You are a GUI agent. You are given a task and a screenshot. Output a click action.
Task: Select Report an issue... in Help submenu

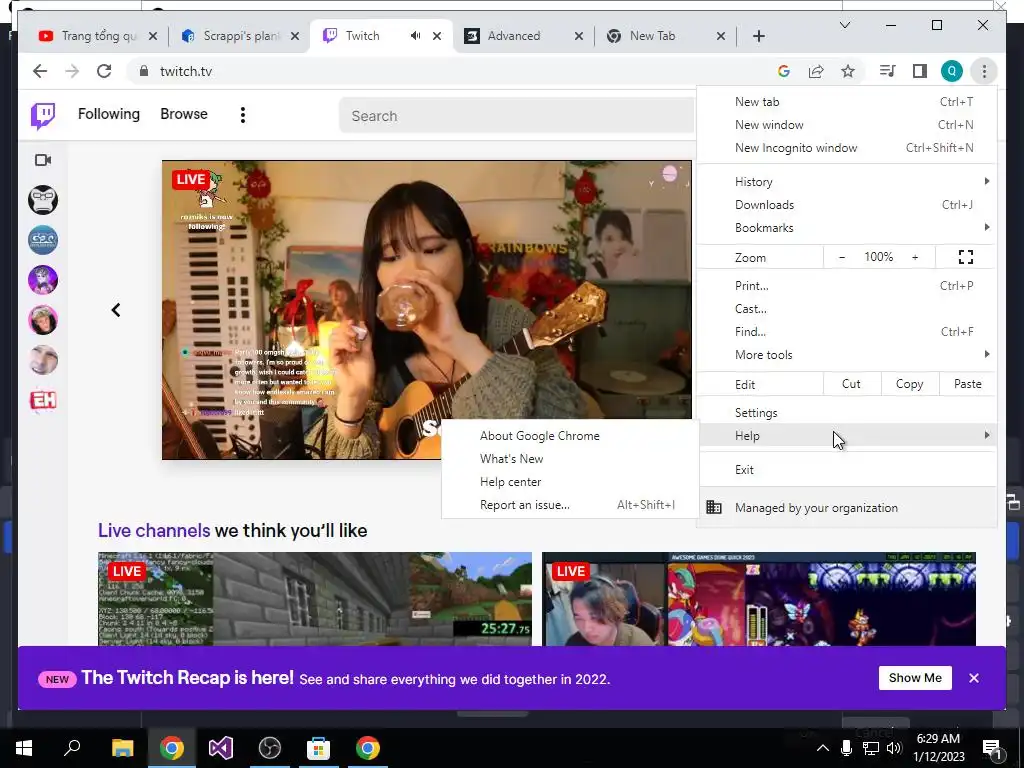click(x=569, y=505)
